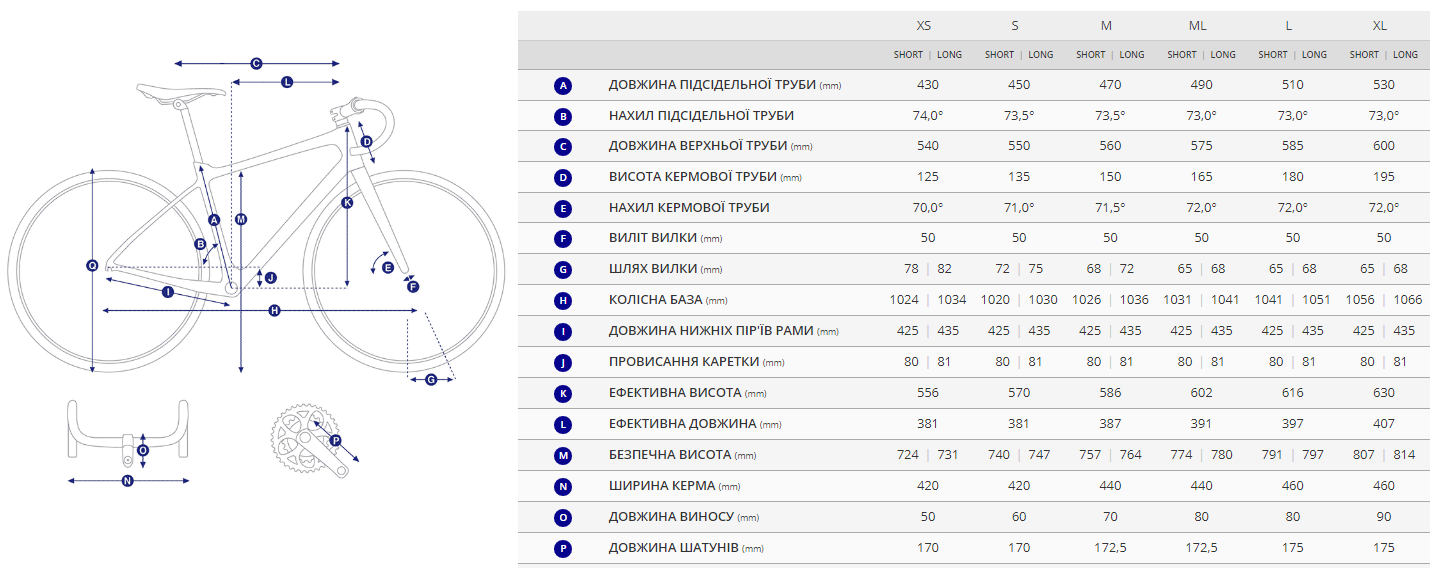Image resolution: width=1438 pixels, height=568 pixels.
Task: Select the ML size column header
Action: click(x=1201, y=26)
